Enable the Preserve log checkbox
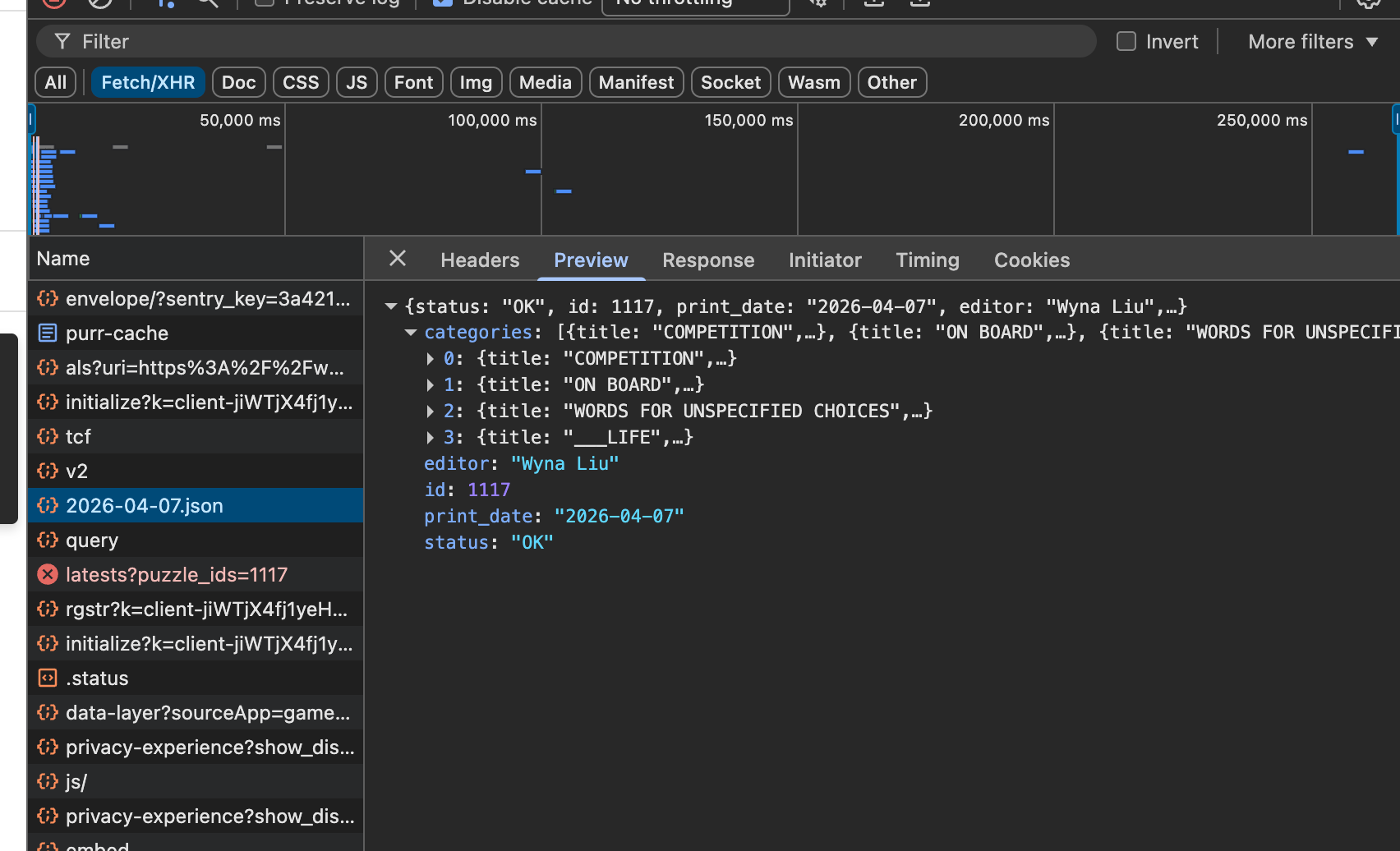Screen dimensions: 1400x851 pyautogui.click(x=263, y=2)
